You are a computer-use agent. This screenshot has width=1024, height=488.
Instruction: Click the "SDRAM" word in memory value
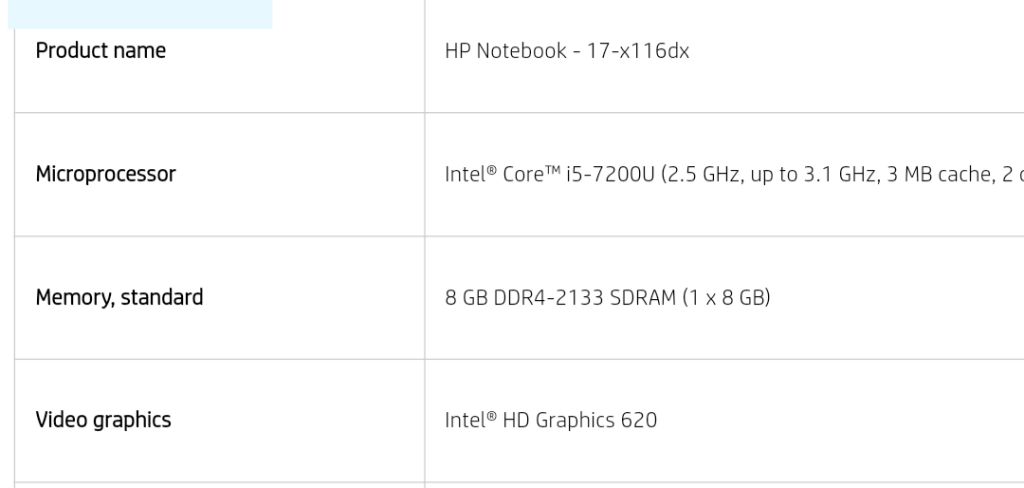point(639,297)
